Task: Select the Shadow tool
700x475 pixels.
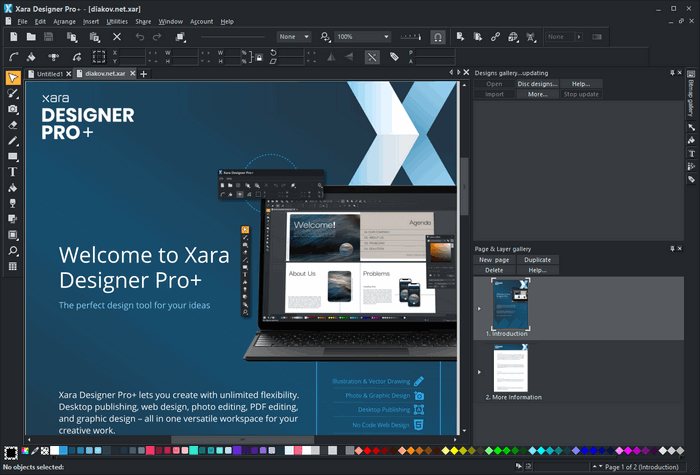Action: pos(13,219)
